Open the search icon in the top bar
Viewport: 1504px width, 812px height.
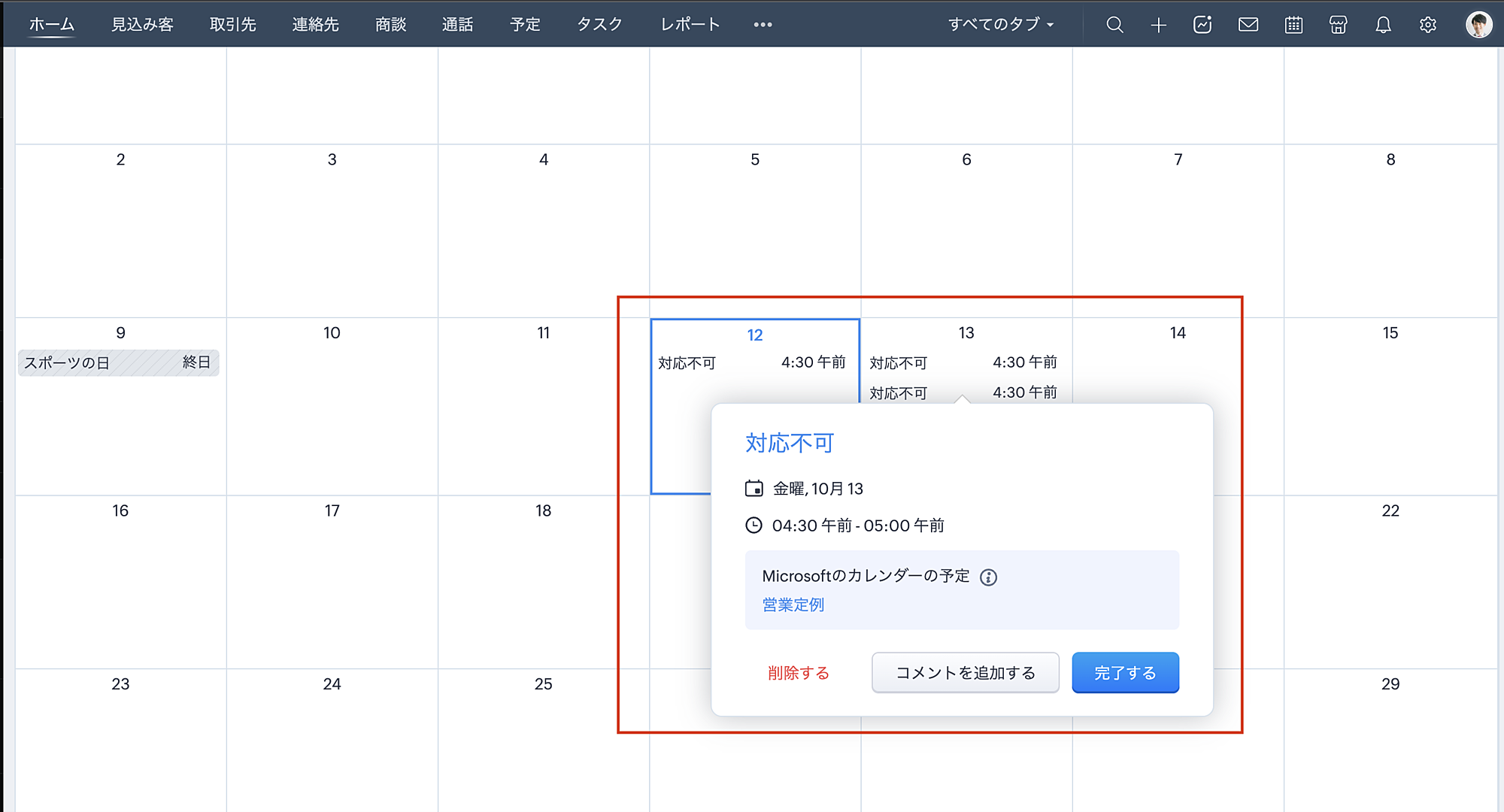tap(1114, 25)
